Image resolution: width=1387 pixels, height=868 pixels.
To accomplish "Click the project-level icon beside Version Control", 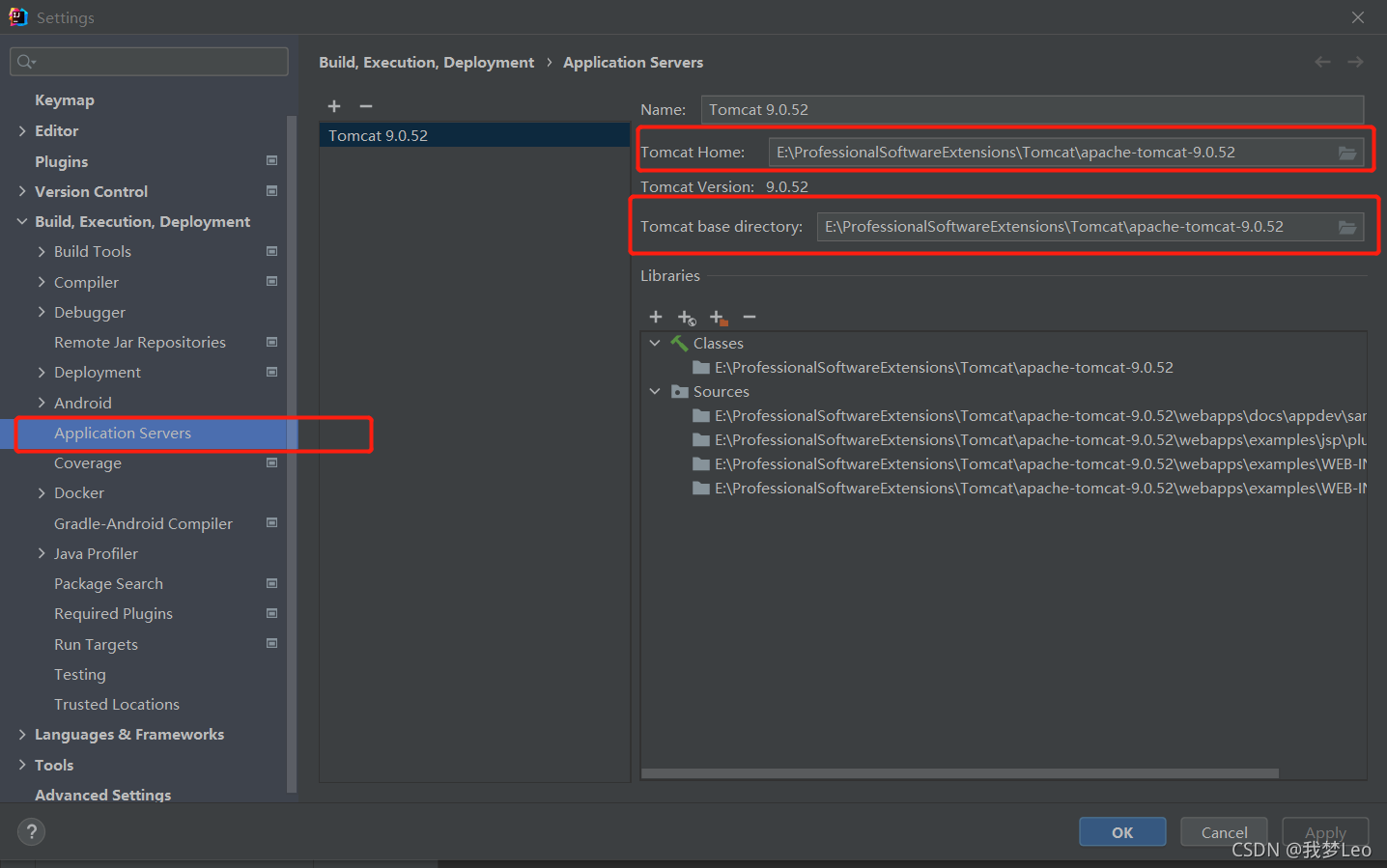I will [x=272, y=190].
